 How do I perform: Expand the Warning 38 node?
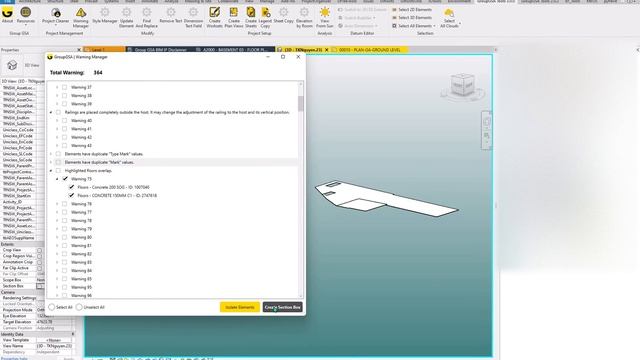tap(57, 96)
